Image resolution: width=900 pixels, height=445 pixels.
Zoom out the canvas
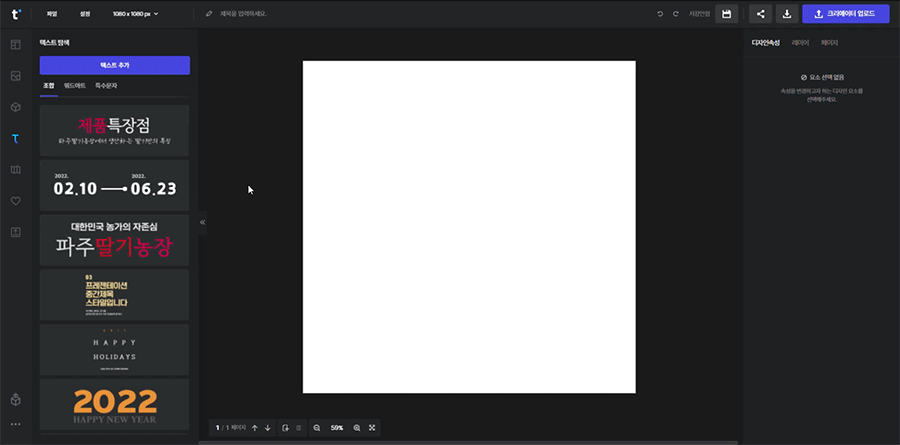tap(317, 428)
